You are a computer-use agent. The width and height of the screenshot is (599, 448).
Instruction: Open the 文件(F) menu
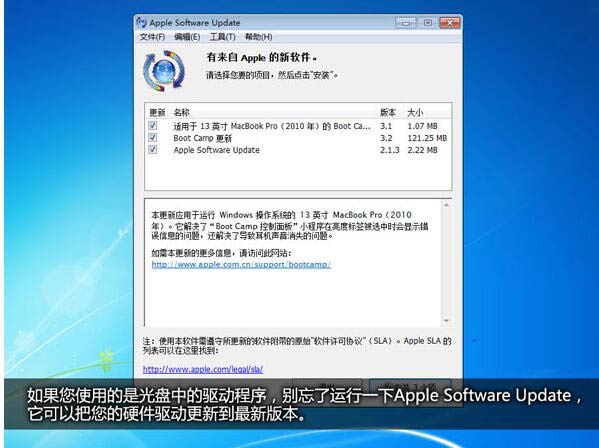pyautogui.click(x=152, y=37)
